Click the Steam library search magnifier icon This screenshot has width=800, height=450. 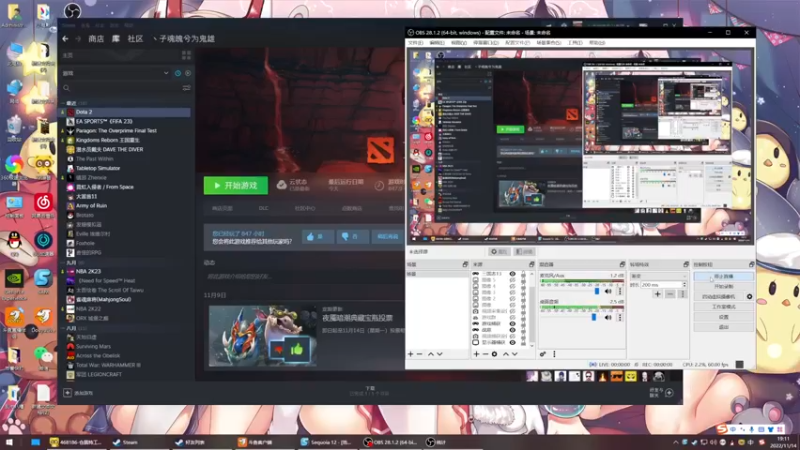click(x=66, y=88)
